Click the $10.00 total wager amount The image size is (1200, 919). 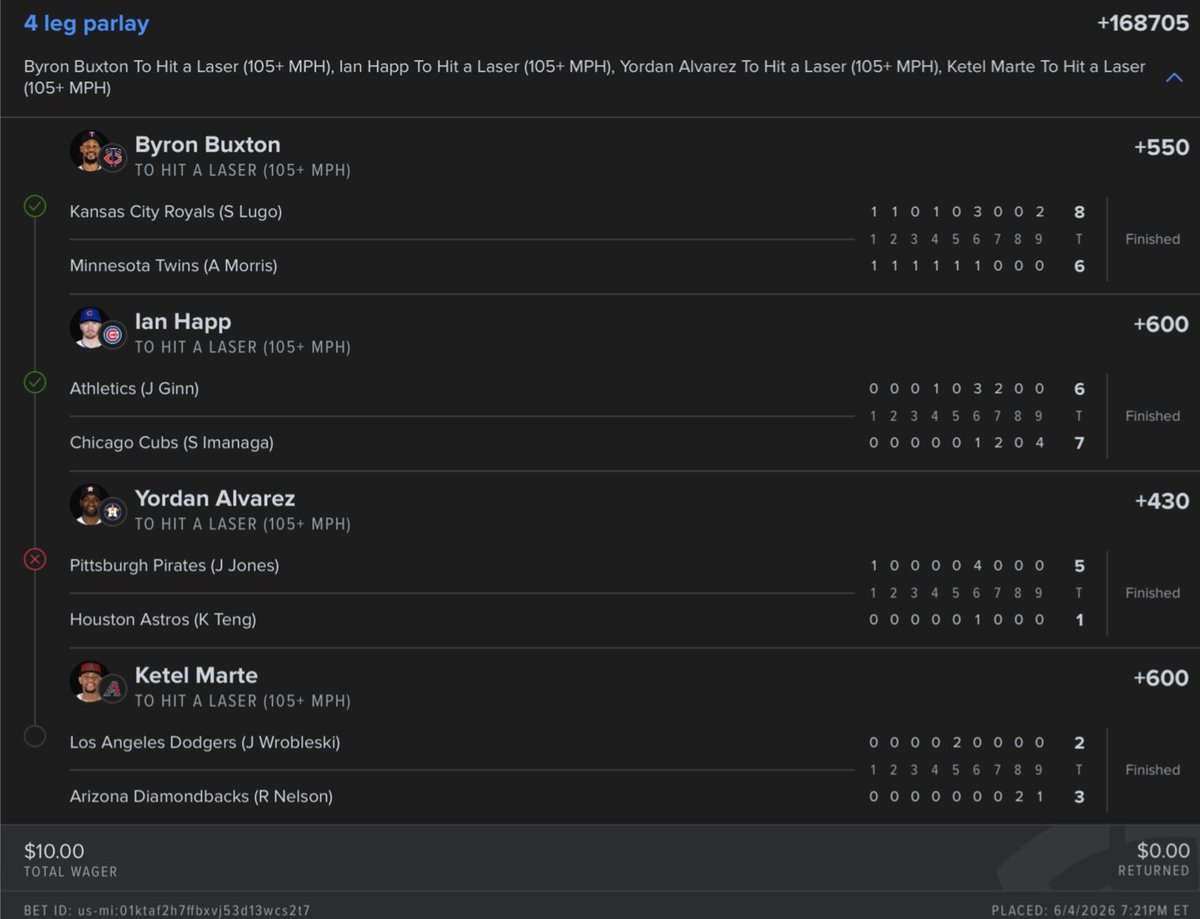[54, 851]
